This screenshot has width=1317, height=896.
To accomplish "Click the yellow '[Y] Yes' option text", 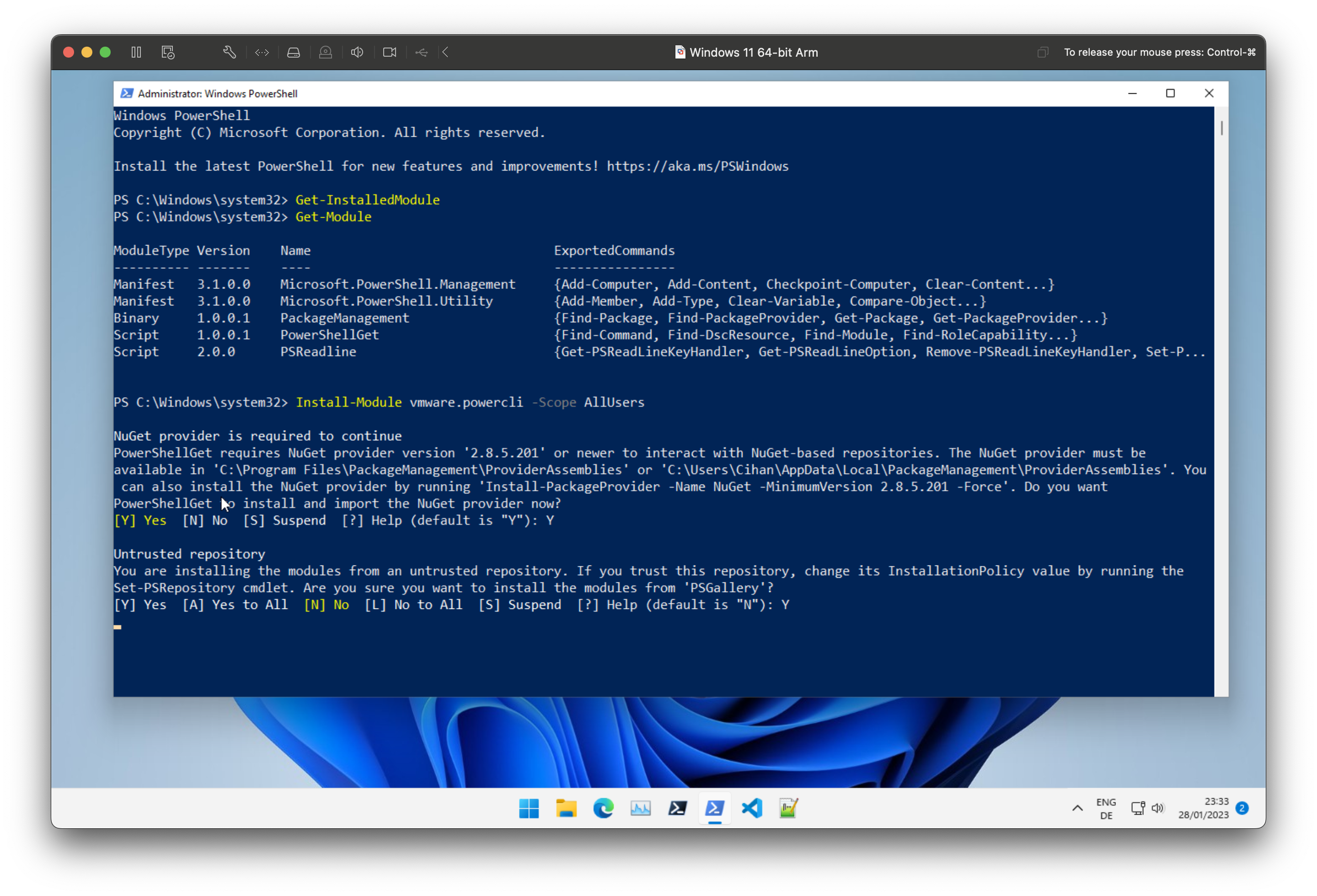I will coord(140,521).
